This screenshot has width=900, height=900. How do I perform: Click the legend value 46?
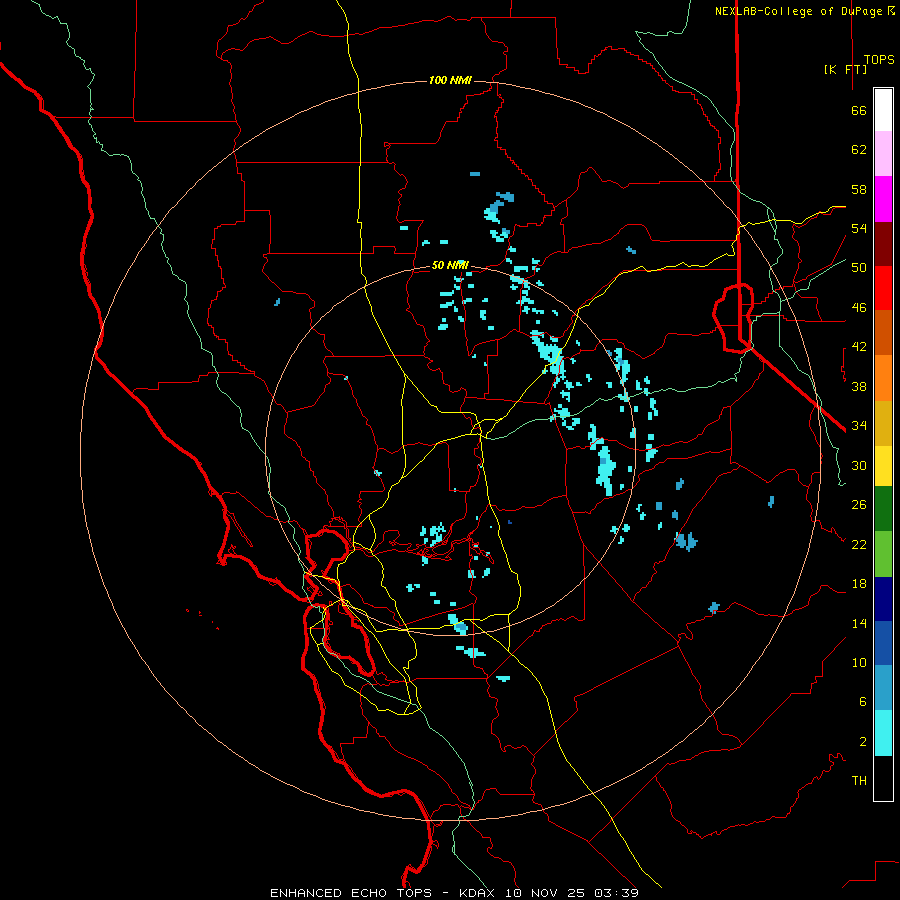tap(859, 308)
